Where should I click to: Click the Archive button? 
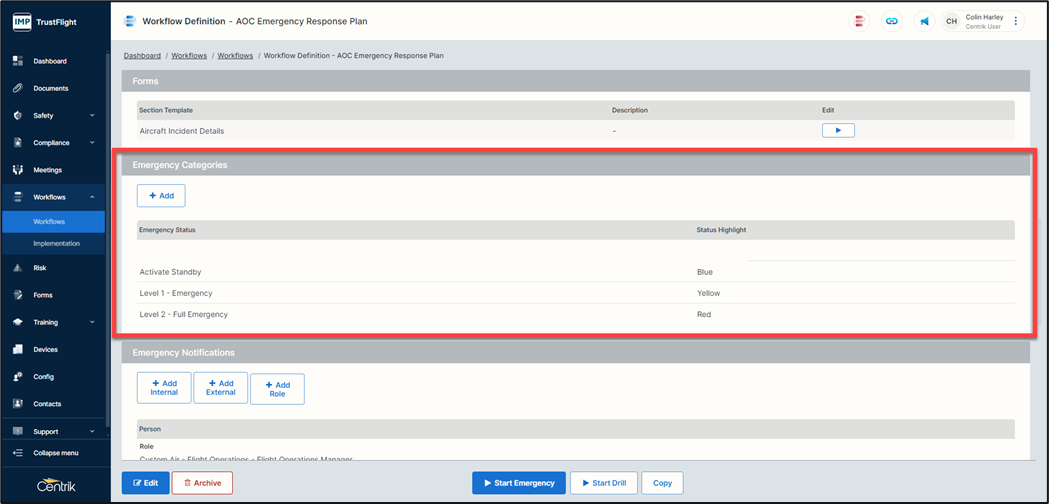(202, 483)
